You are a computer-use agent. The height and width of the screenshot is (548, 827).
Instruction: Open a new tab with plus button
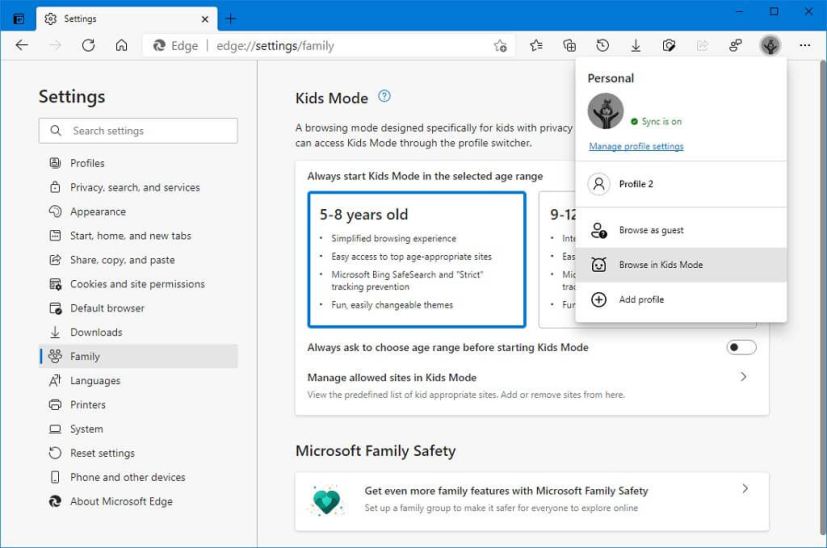230,19
